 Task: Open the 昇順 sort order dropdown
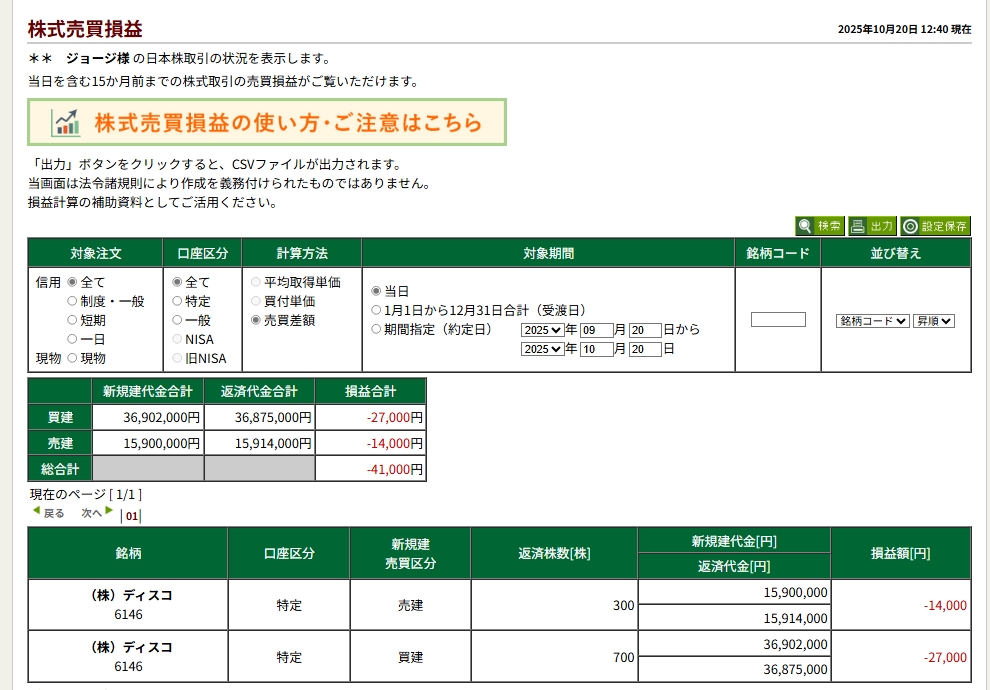(933, 321)
